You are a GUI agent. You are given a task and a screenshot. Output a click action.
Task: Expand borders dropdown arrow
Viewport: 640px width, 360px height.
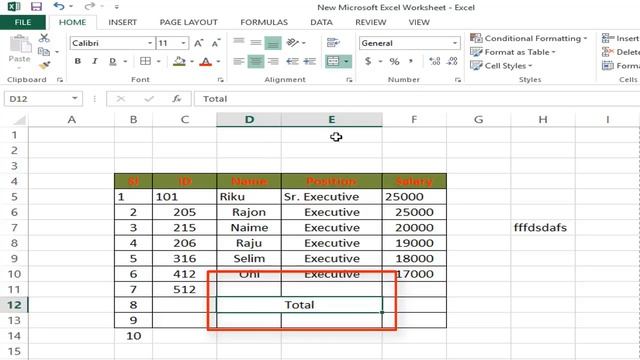click(158, 62)
